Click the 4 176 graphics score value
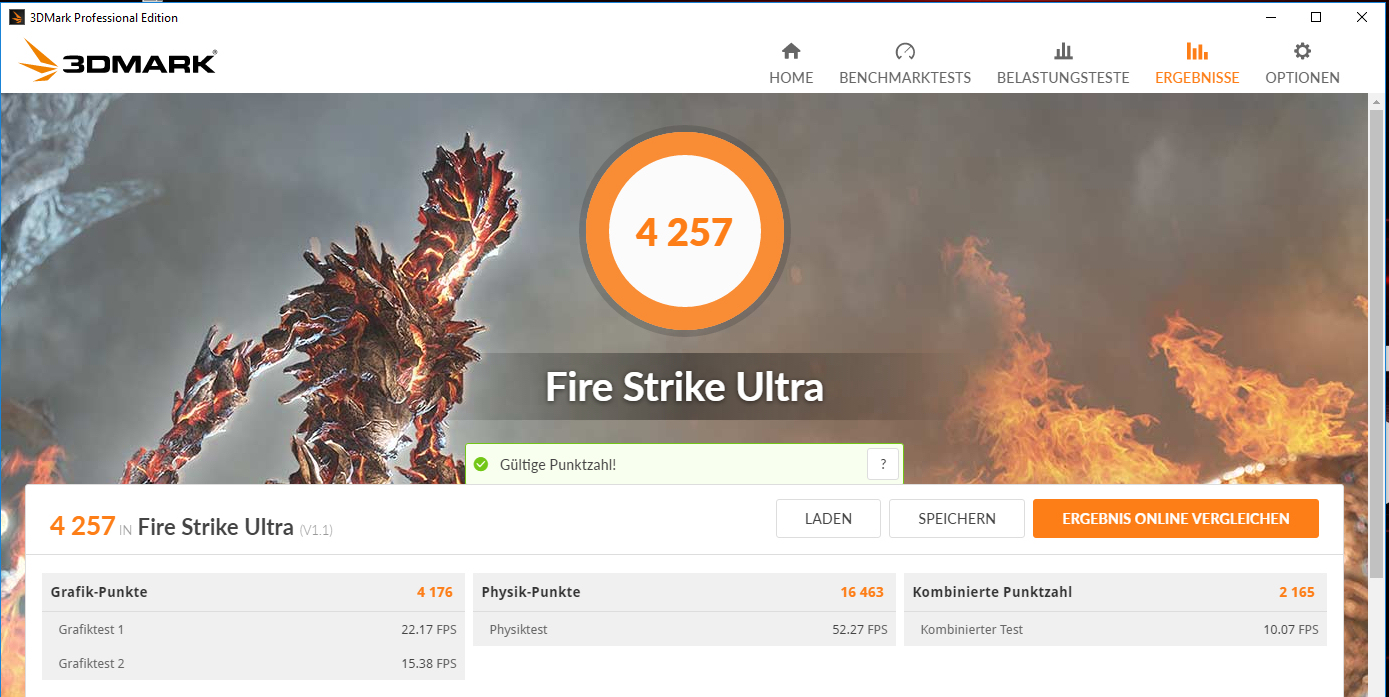The height and width of the screenshot is (697, 1389). [x=435, y=592]
